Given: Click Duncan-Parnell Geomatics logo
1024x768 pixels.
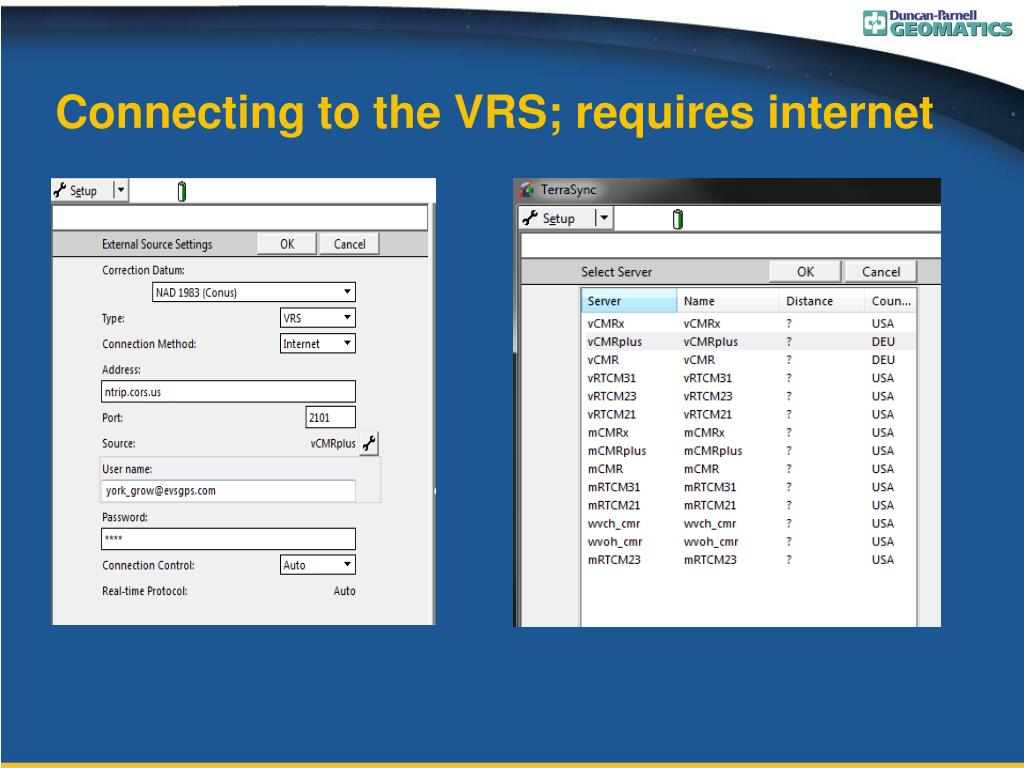Looking at the screenshot, I should [936, 24].
